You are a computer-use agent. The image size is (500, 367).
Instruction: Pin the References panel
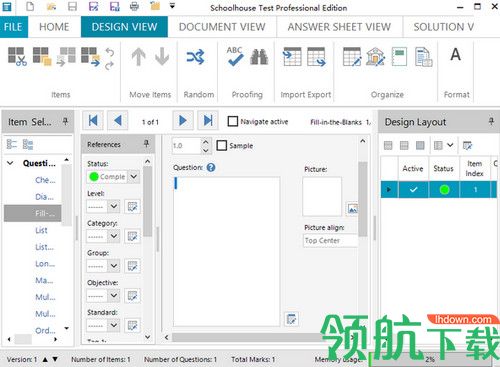coord(146,144)
